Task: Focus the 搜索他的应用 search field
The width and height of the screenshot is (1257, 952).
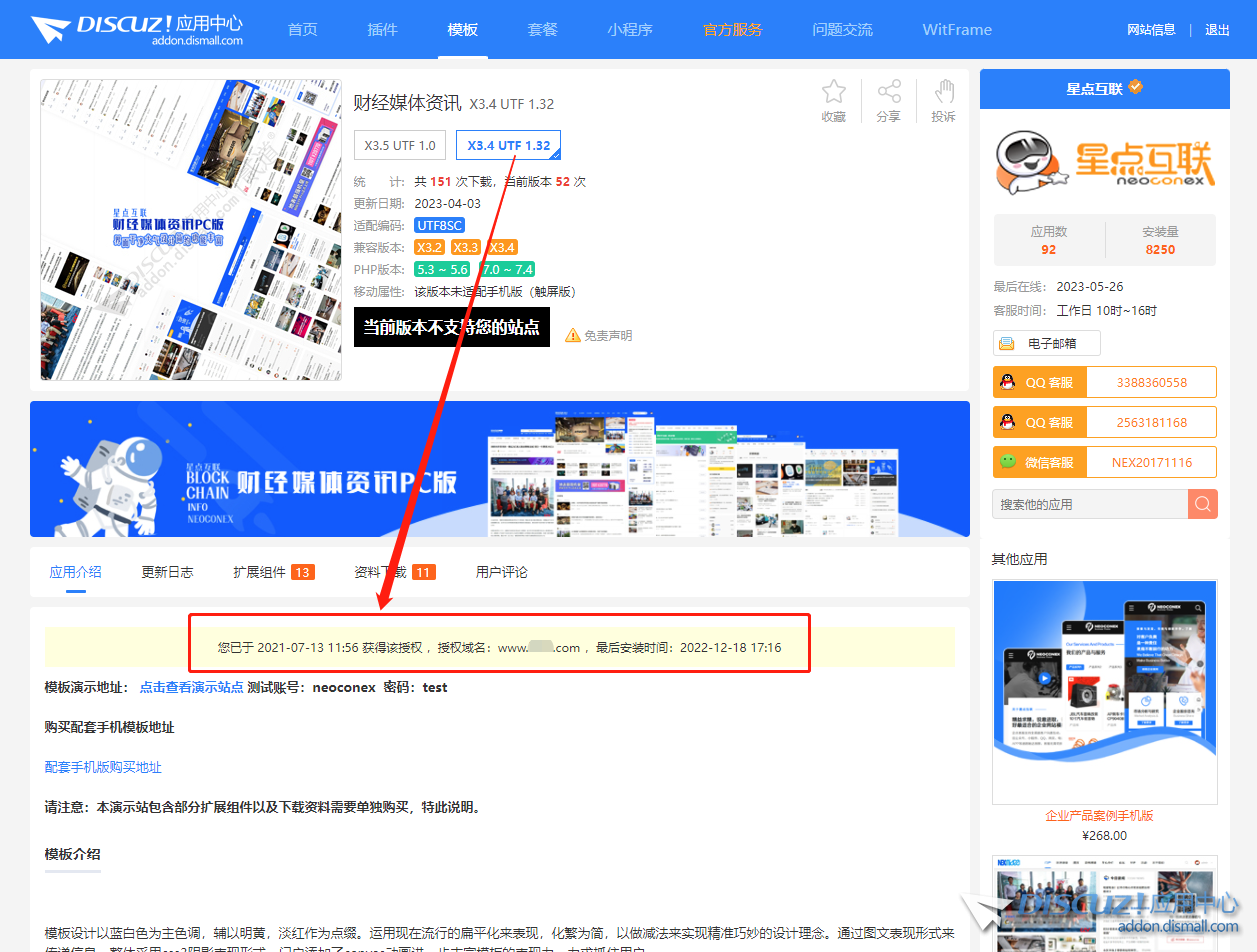Action: click(1090, 504)
